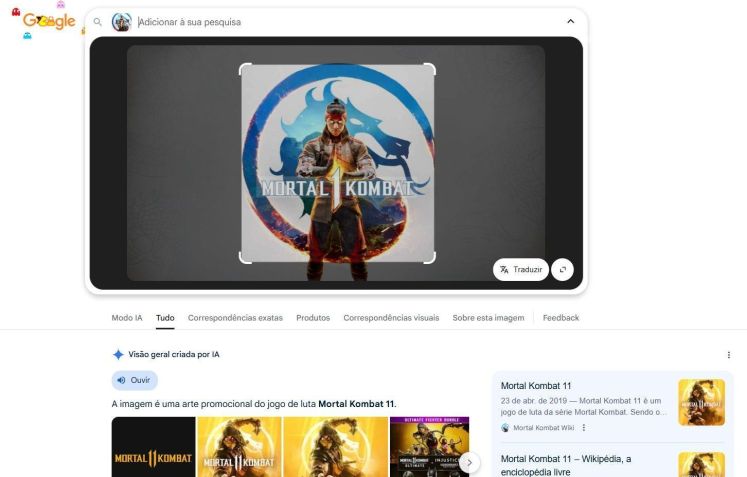Open the Google logo homepage link
This screenshot has height=477, width=747.
pyautogui.click(x=49, y=21)
